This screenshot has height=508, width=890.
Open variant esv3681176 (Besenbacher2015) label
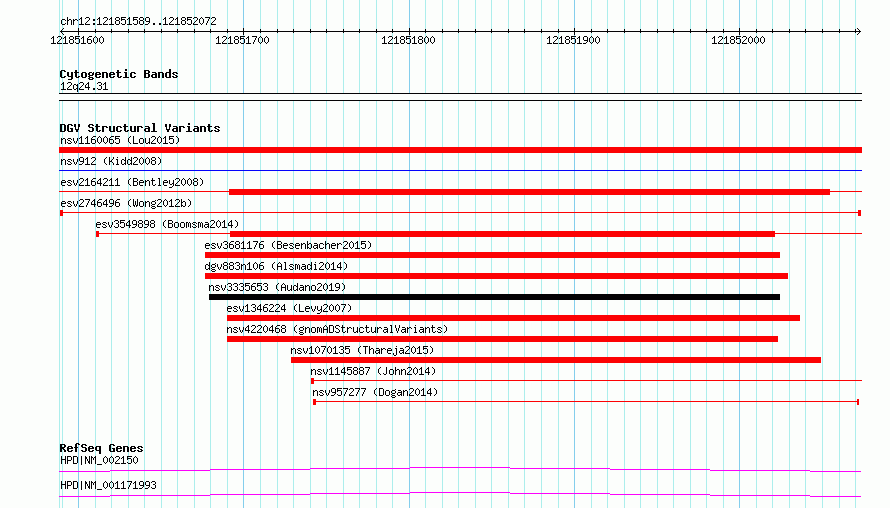(x=288, y=245)
